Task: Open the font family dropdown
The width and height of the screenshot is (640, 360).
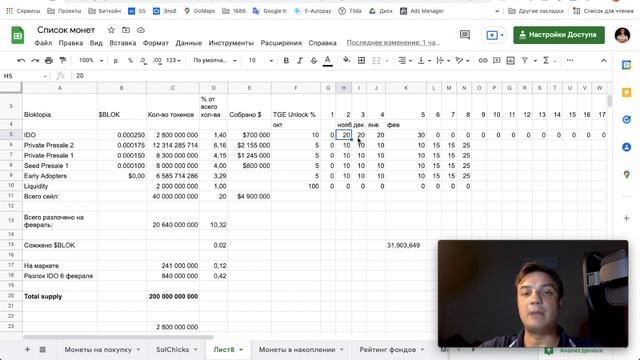Action: 215,60
